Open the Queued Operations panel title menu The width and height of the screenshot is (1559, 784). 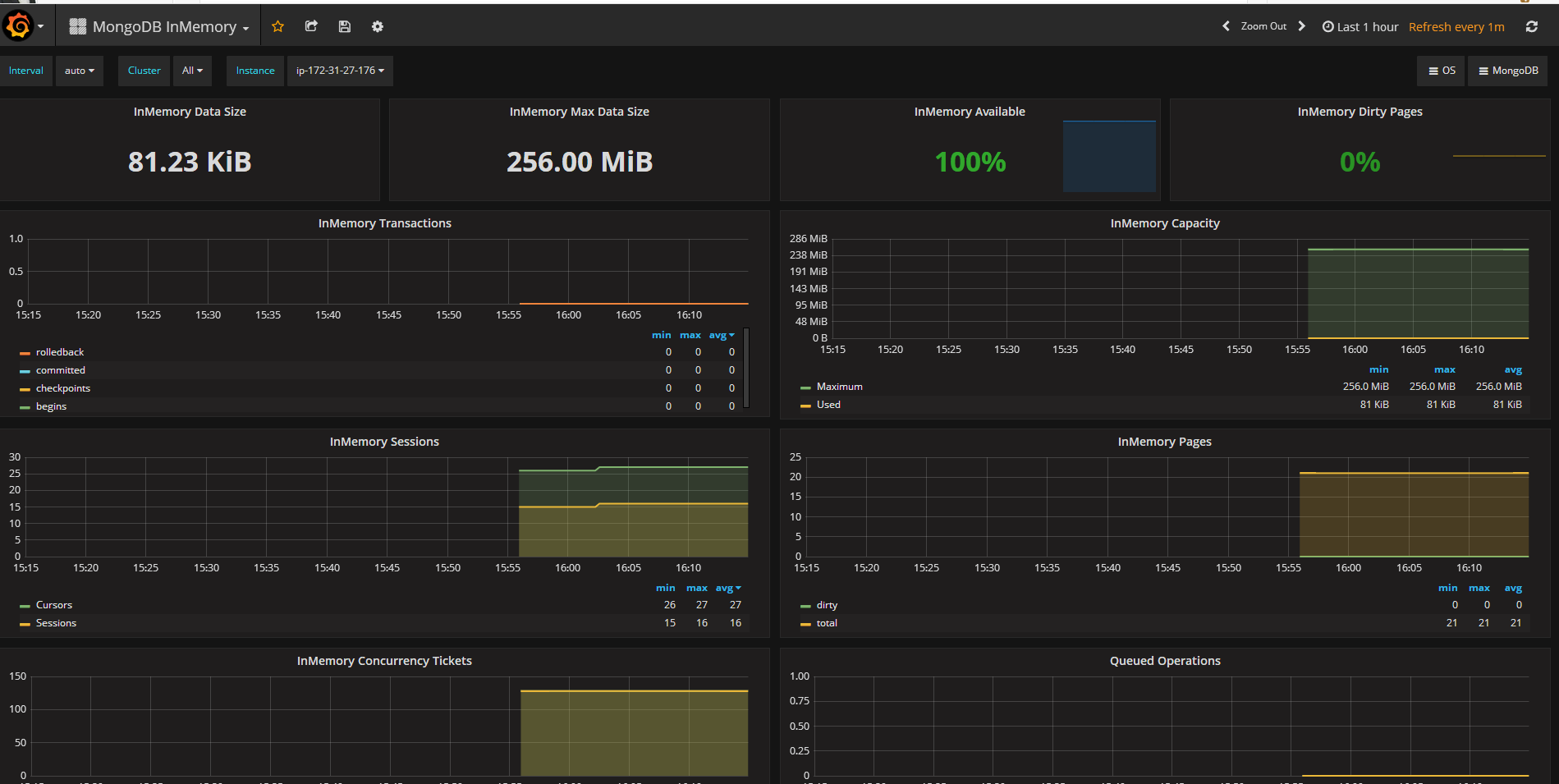(1165, 661)
